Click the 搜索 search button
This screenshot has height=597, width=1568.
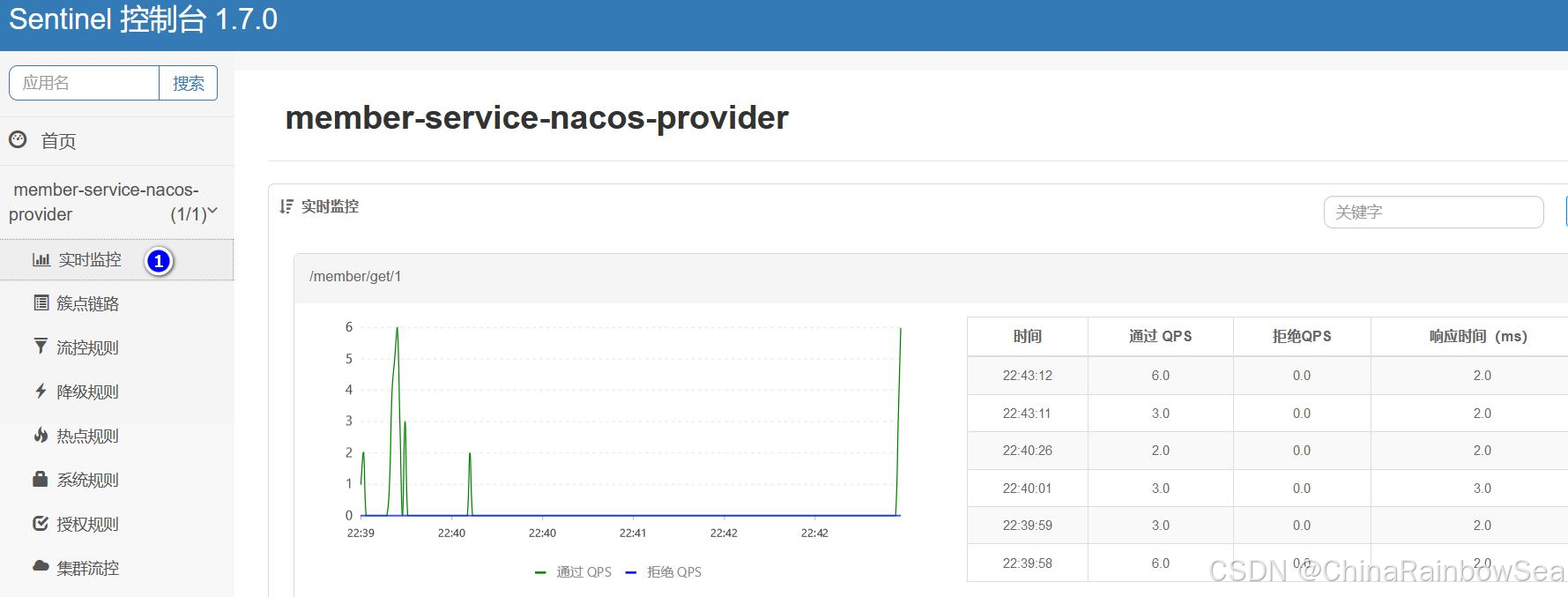(188, 83)
